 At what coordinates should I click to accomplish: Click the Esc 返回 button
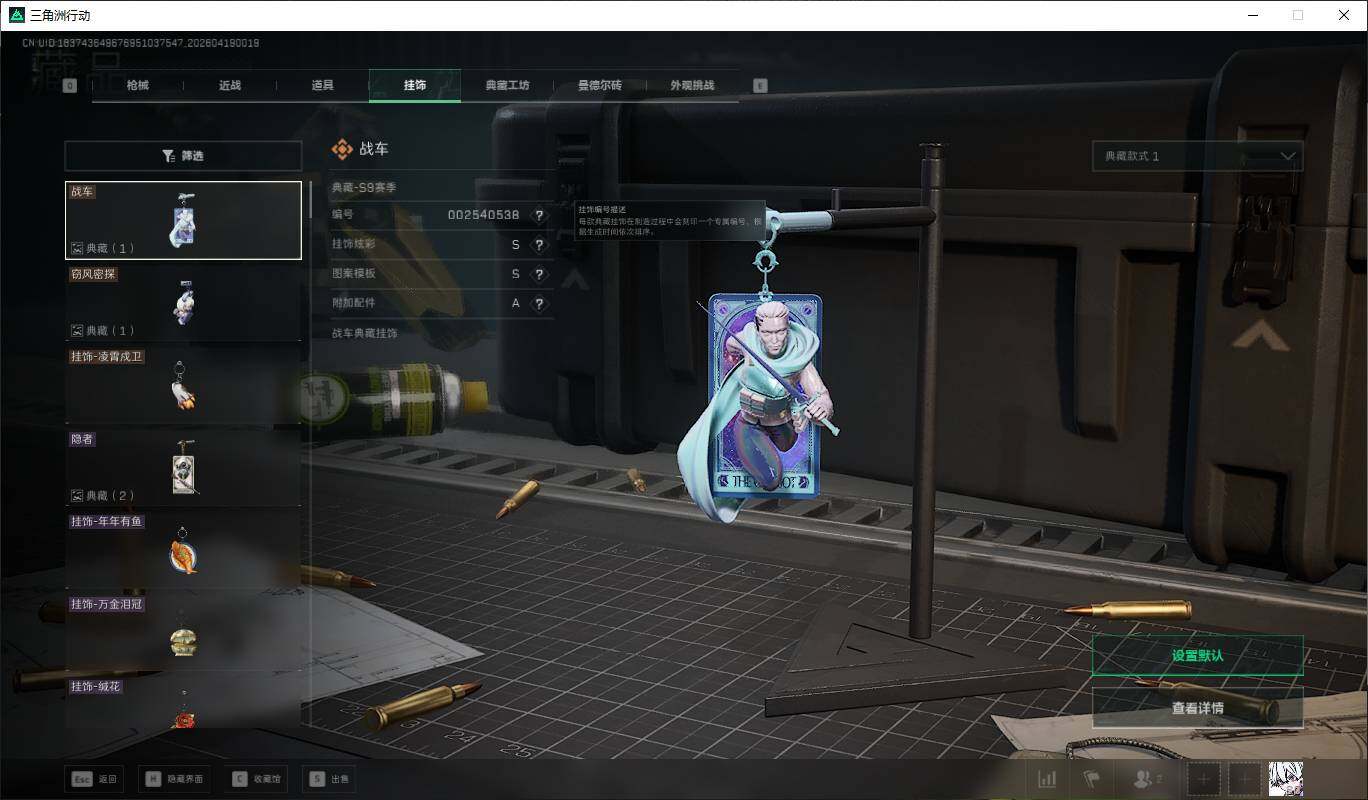95,779
